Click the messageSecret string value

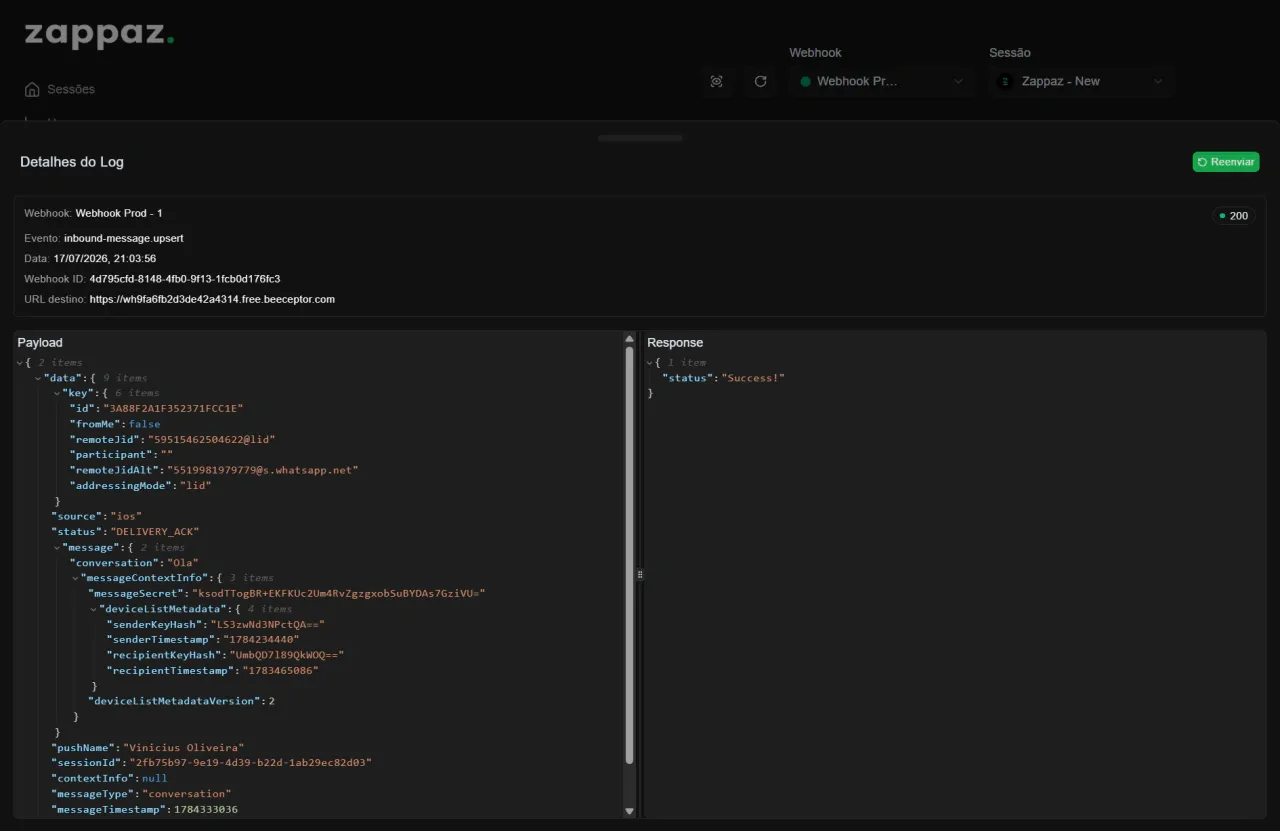[x=338, y=593]
